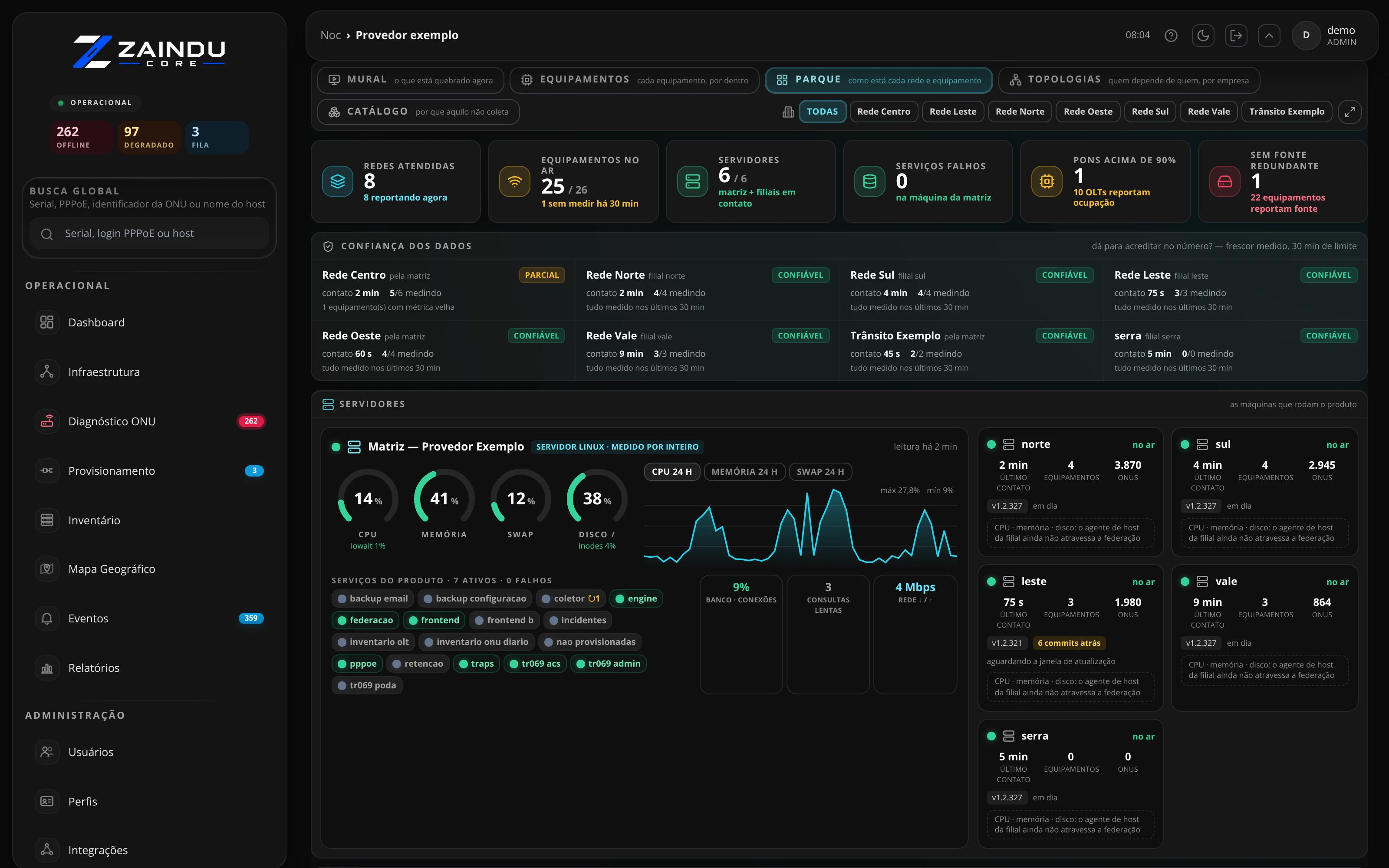This screenshot has width=1389, height=868.
Task: Filter by Rede Sul
Action: click(x=1150, y=112)
